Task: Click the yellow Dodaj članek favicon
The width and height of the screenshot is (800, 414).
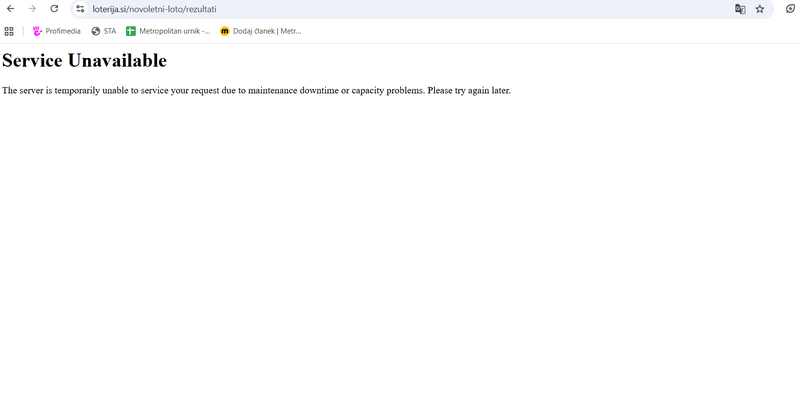Action: [225, 31]
